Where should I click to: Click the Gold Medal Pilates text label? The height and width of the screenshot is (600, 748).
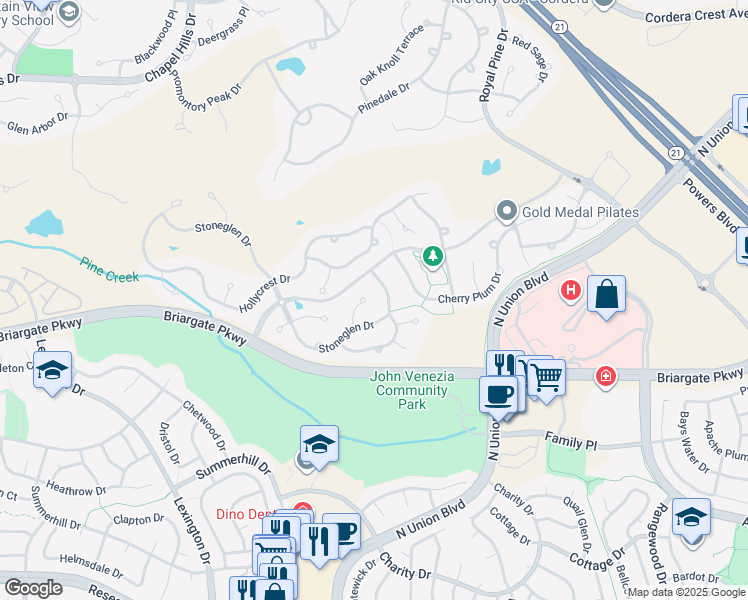pyautogui.click(x=580, y=212)
